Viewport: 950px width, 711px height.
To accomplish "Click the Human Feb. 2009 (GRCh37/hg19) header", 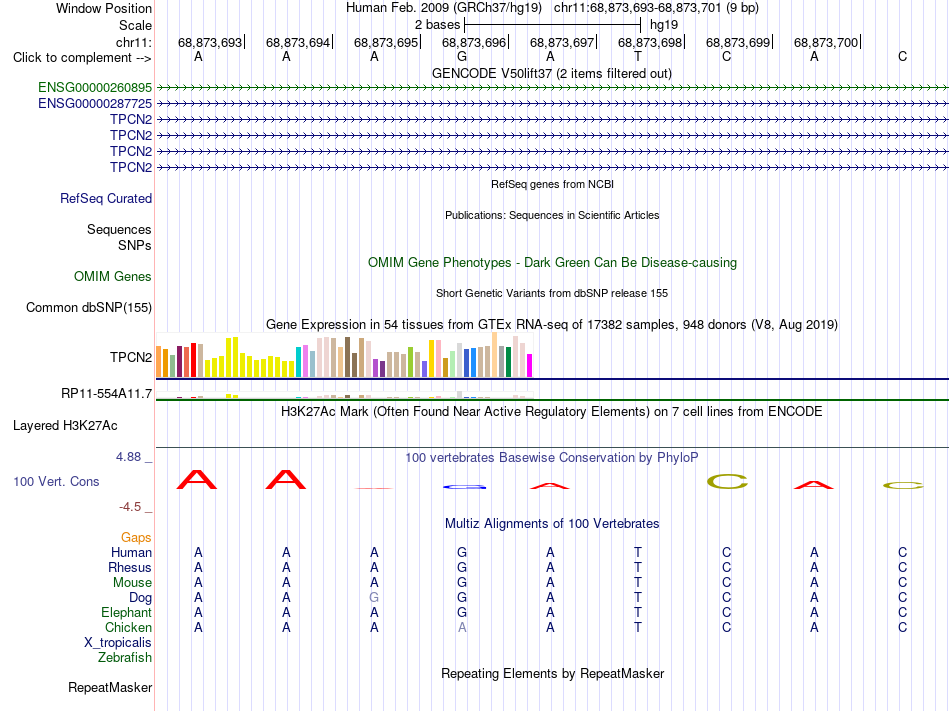I will pos(443,8).
